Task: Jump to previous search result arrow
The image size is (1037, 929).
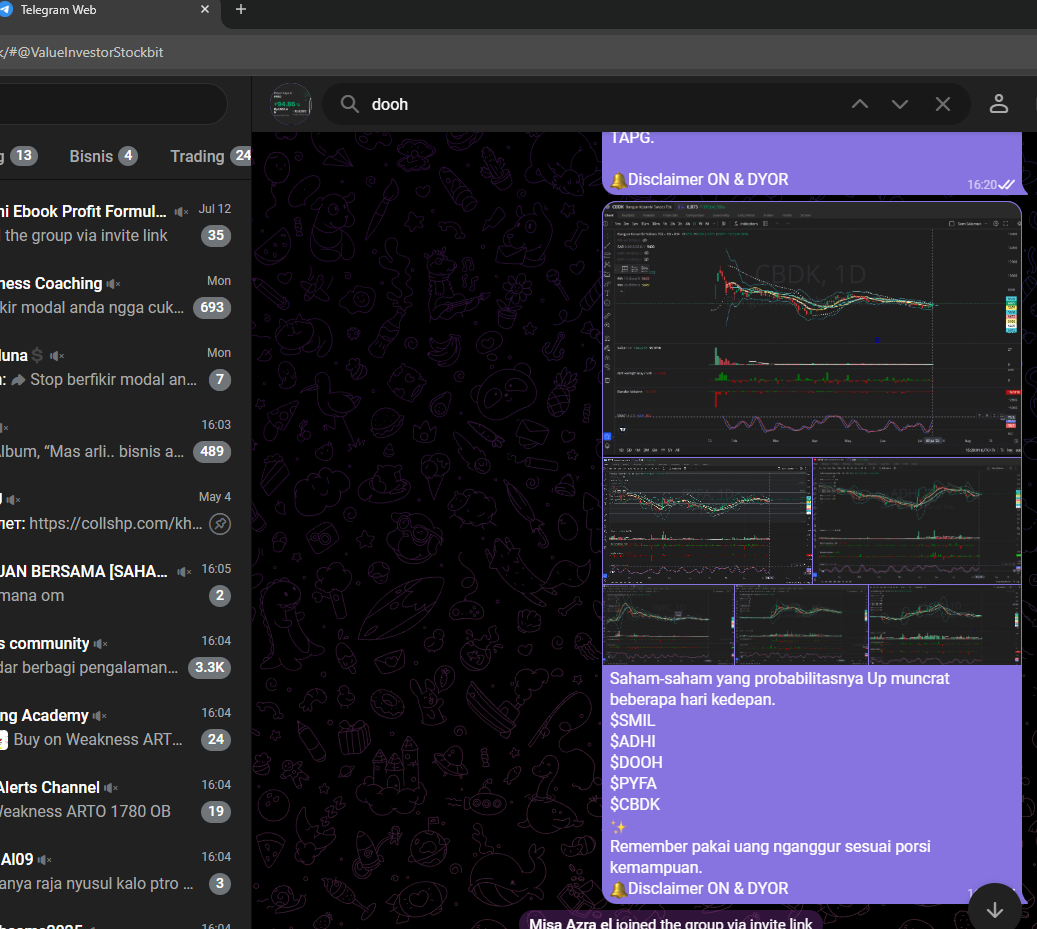Action: (859, 104)
